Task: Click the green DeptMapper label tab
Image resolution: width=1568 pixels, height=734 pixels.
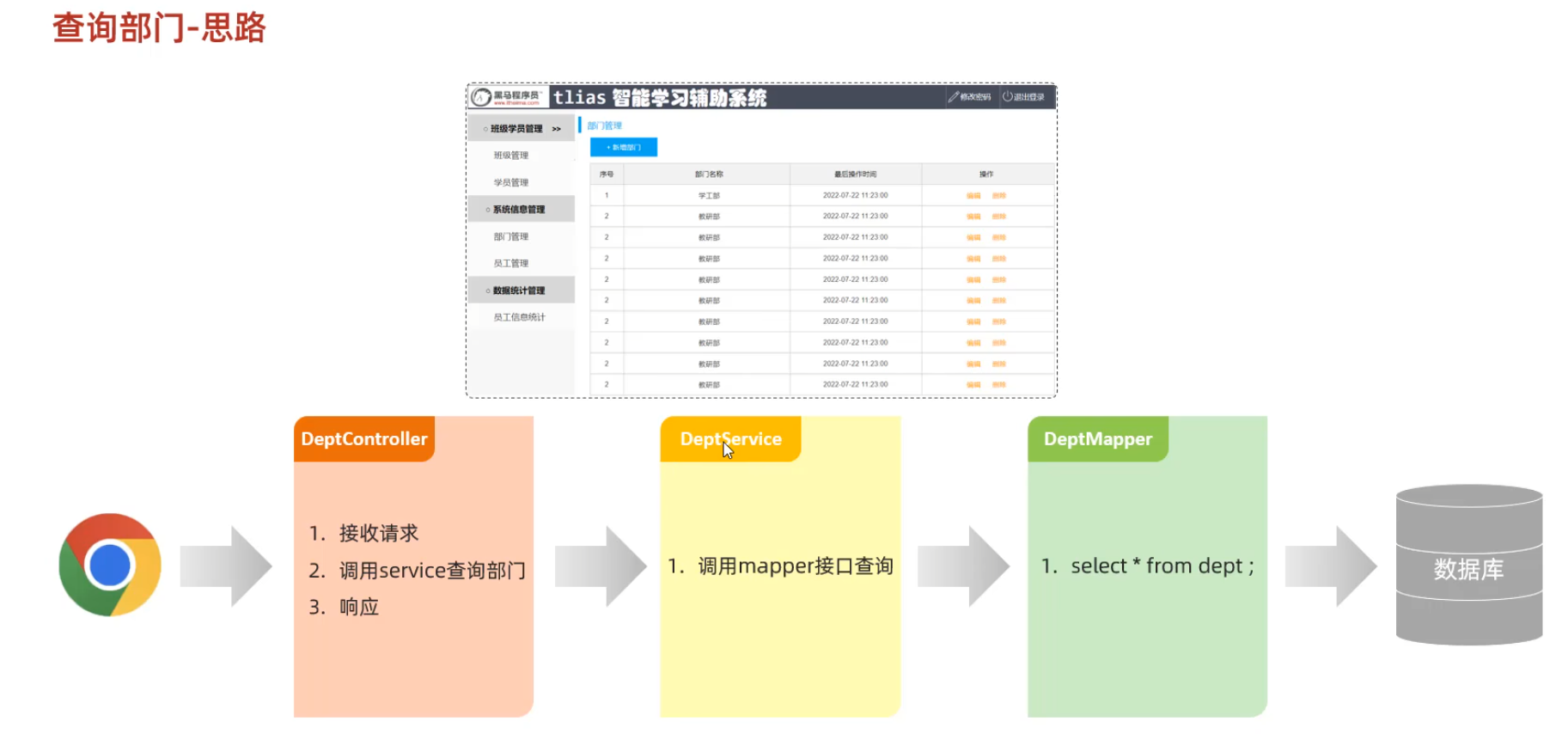Action: point(1098,439)
